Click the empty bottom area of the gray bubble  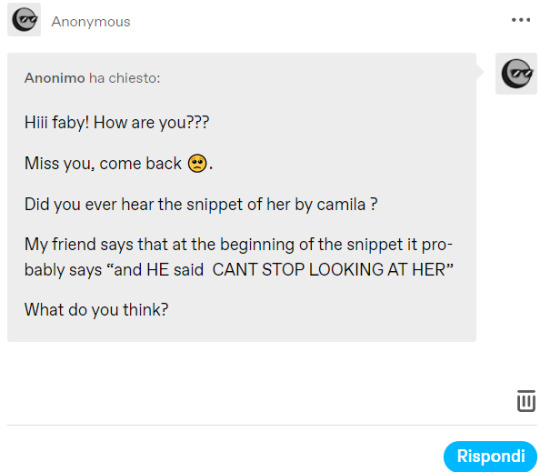(241, 331)
